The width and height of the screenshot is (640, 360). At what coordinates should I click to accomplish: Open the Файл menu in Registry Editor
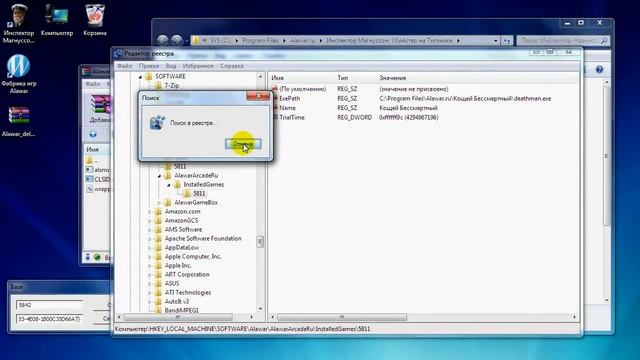(124, 66)
